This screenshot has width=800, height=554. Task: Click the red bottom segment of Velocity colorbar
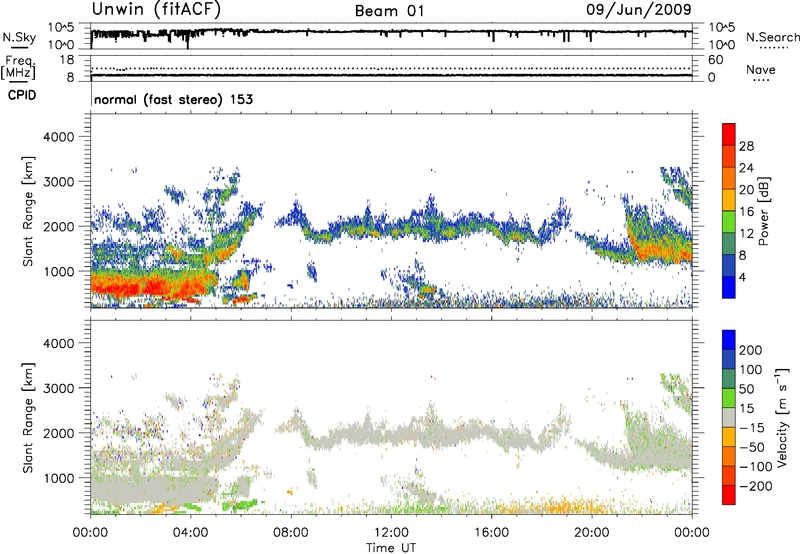[729, 495]
